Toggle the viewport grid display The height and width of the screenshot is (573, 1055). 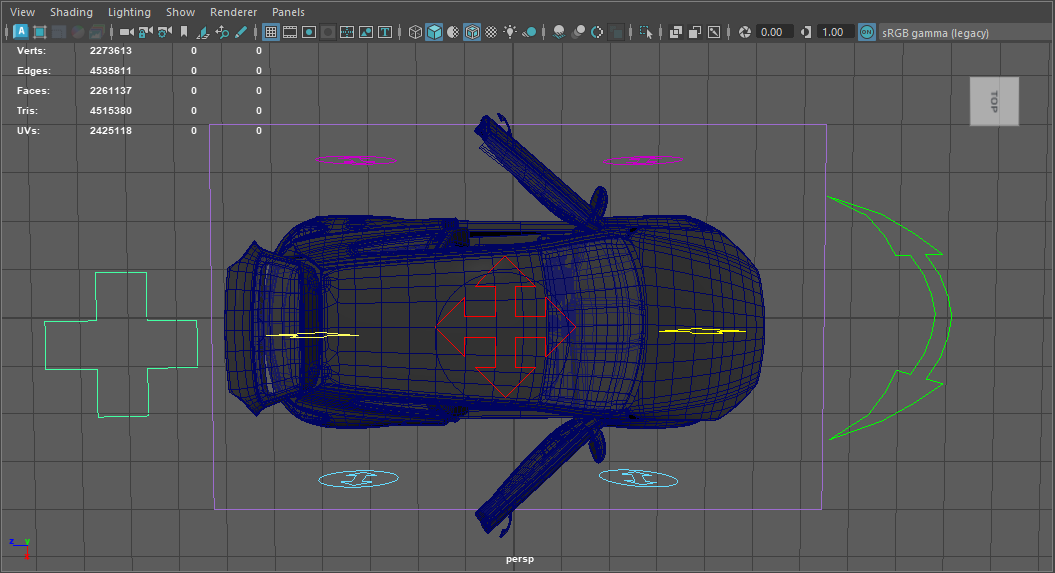[x=271, y=32]
